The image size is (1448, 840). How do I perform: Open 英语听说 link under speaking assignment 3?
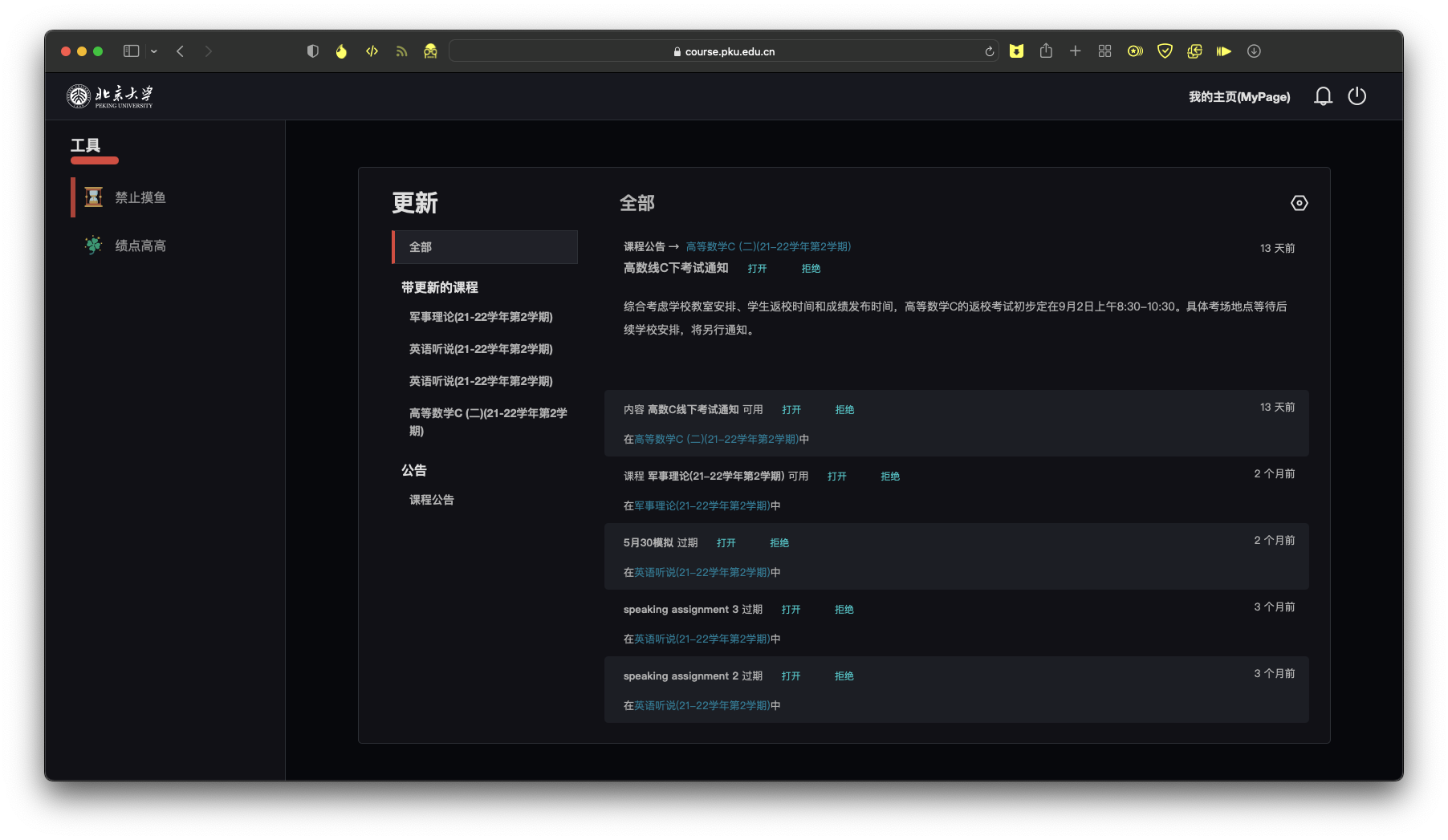tap(702, 639)
